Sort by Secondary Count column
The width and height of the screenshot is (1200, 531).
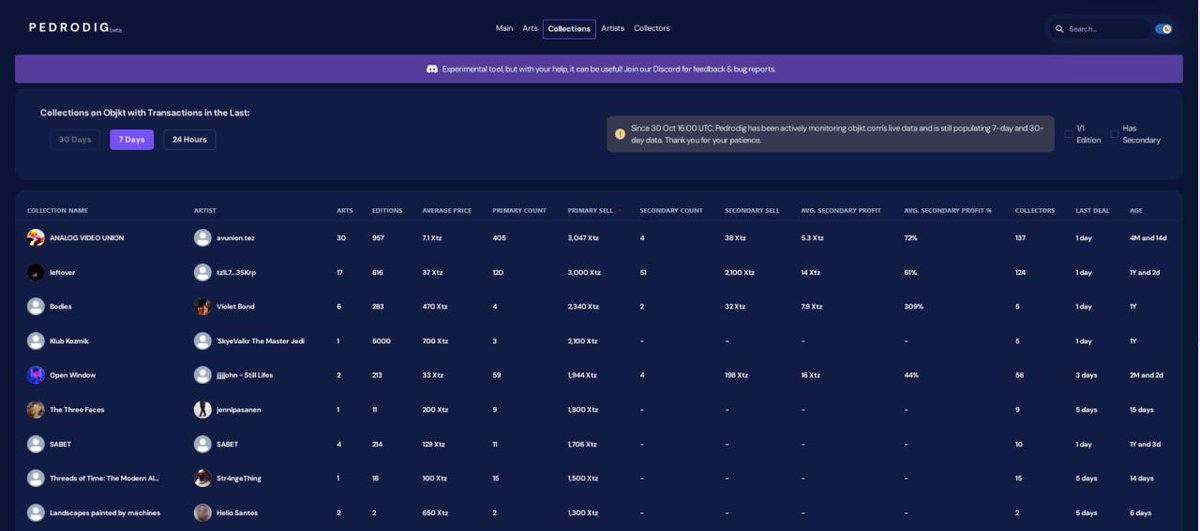coord(671,210)
